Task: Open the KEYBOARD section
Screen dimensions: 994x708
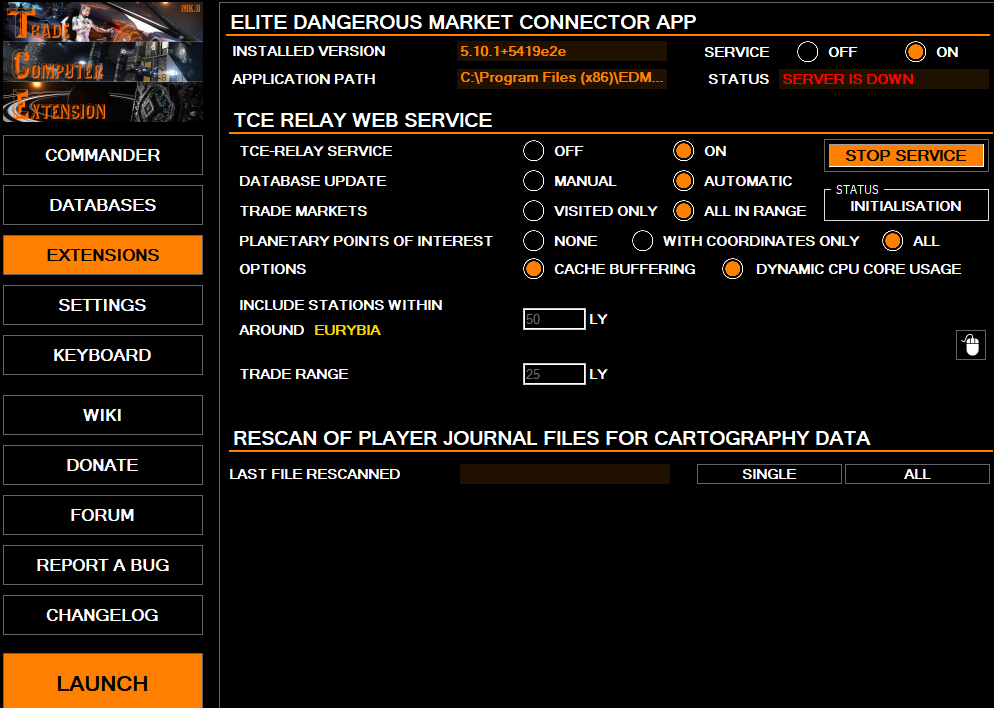Action: (103, 355)
